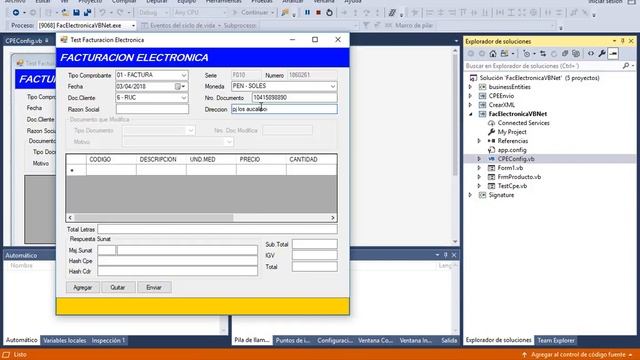Expand the Referencias node

click(x=479, y=141)
